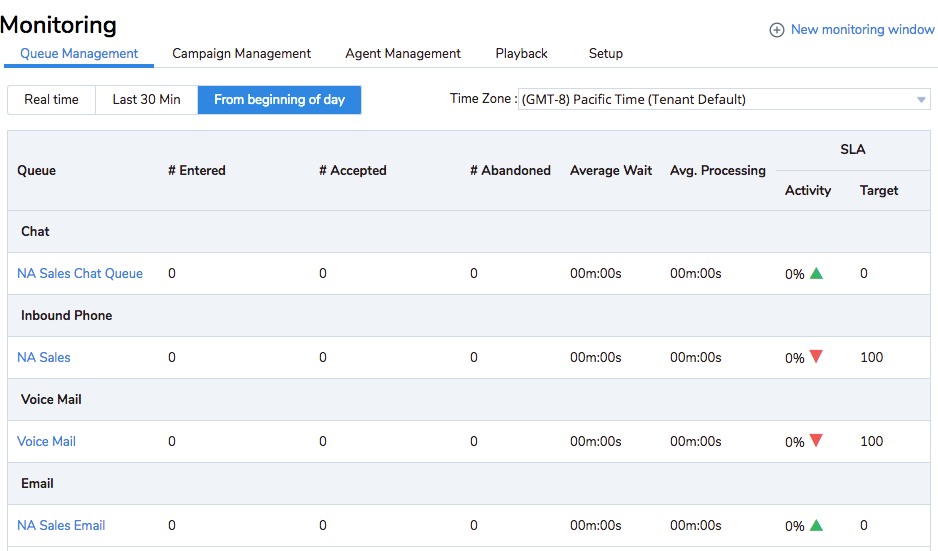
Task: Open the NA Sales inbound phone queue
Action: tap(44, 357)
